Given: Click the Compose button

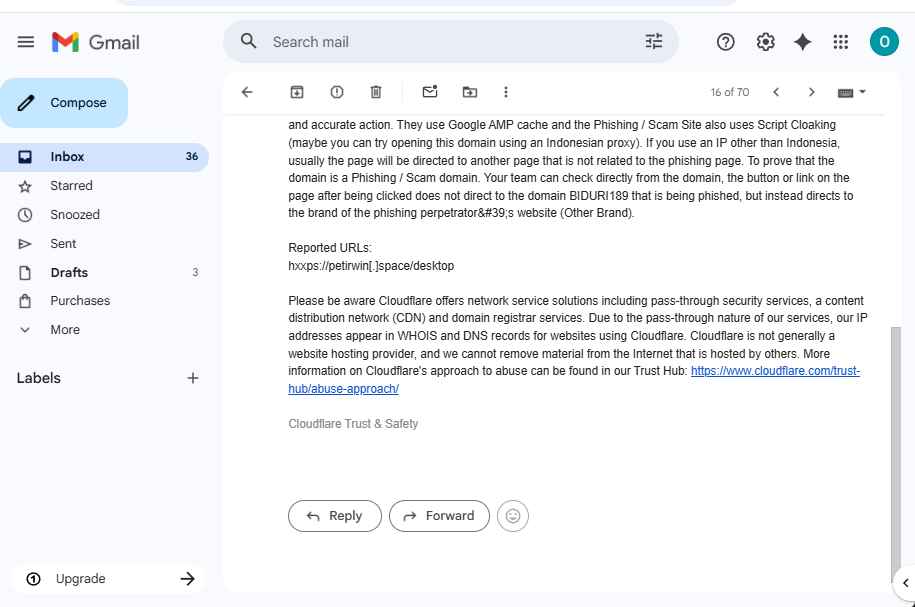Looking at the screenshot, I should point(64,103).
